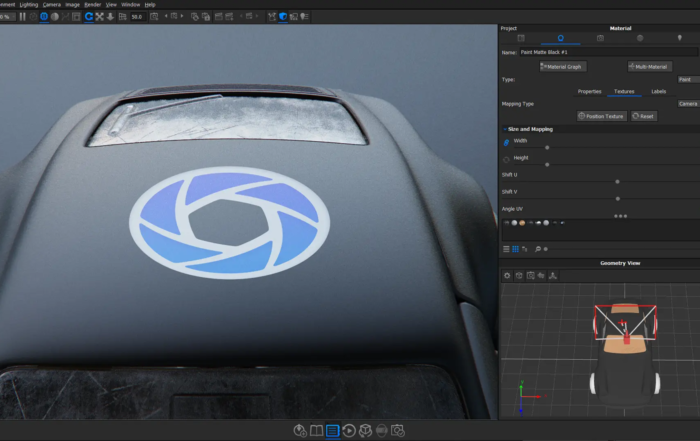Toggle the blue CPU usage icon
The image size is (700, 441).
click(44, 17)
